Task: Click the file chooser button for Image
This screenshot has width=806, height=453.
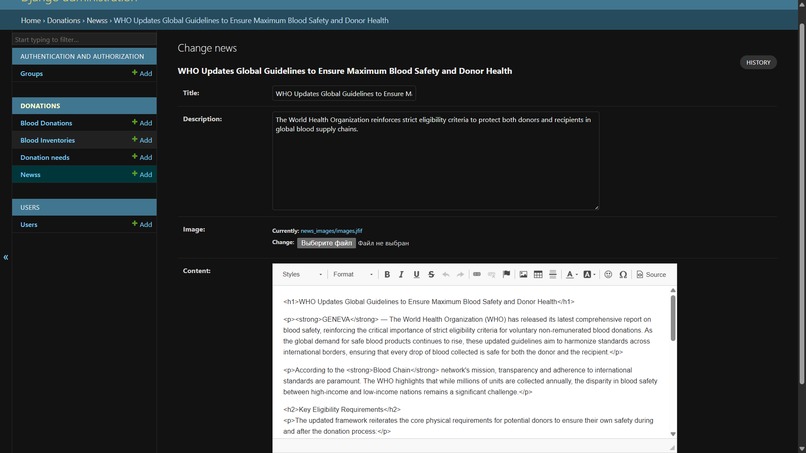Action: (326, 243)
